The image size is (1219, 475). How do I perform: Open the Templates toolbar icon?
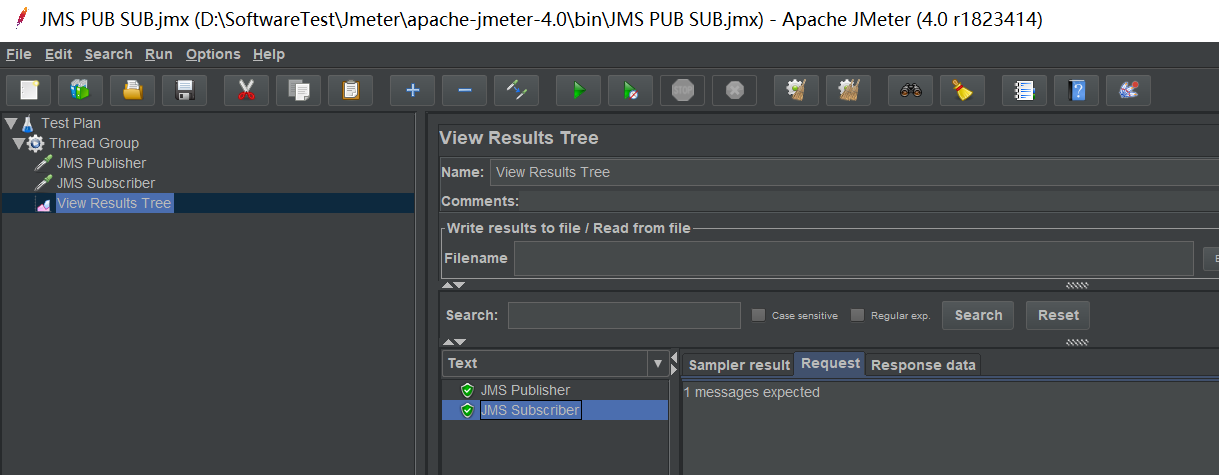[80, 90]
